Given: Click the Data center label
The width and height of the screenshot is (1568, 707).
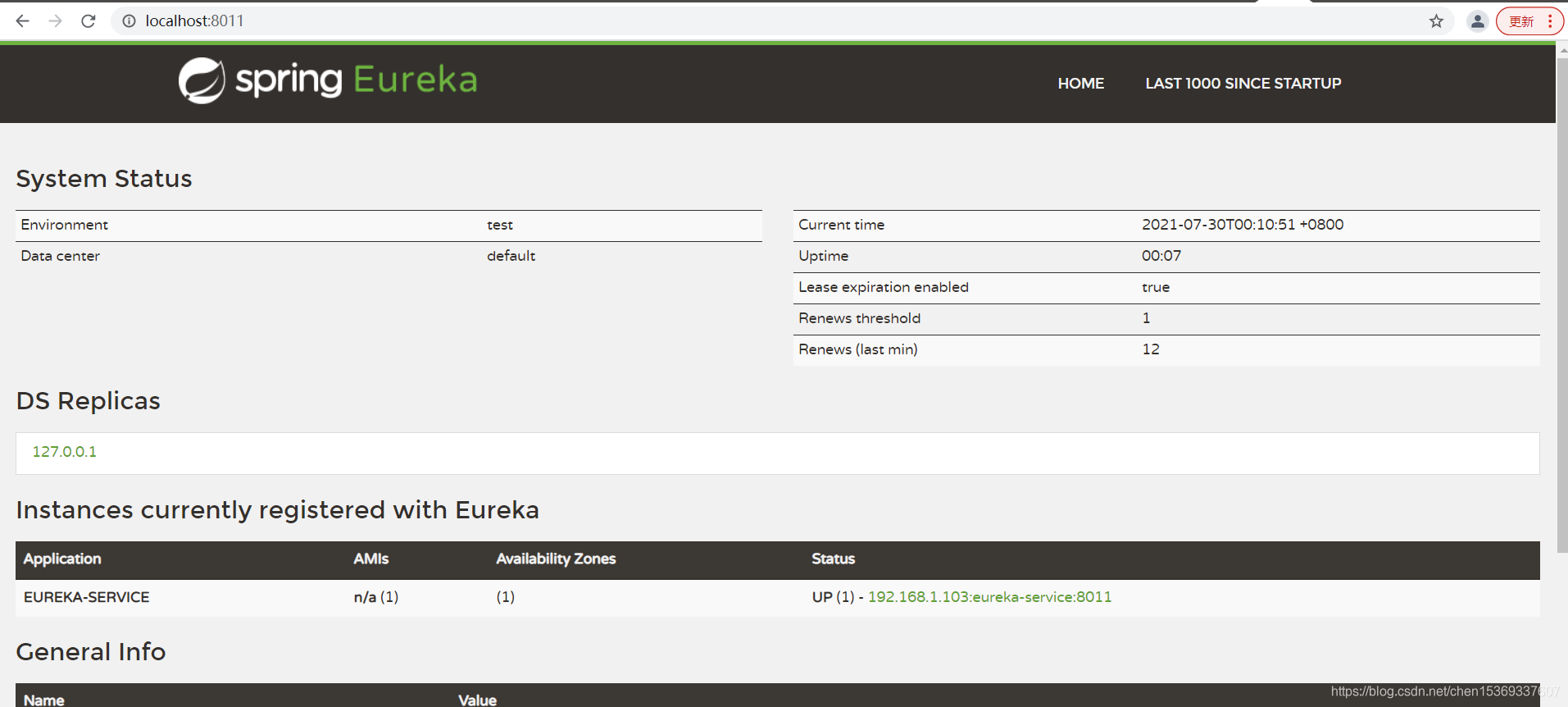Looking at the screenshot, I should point(60,256).
